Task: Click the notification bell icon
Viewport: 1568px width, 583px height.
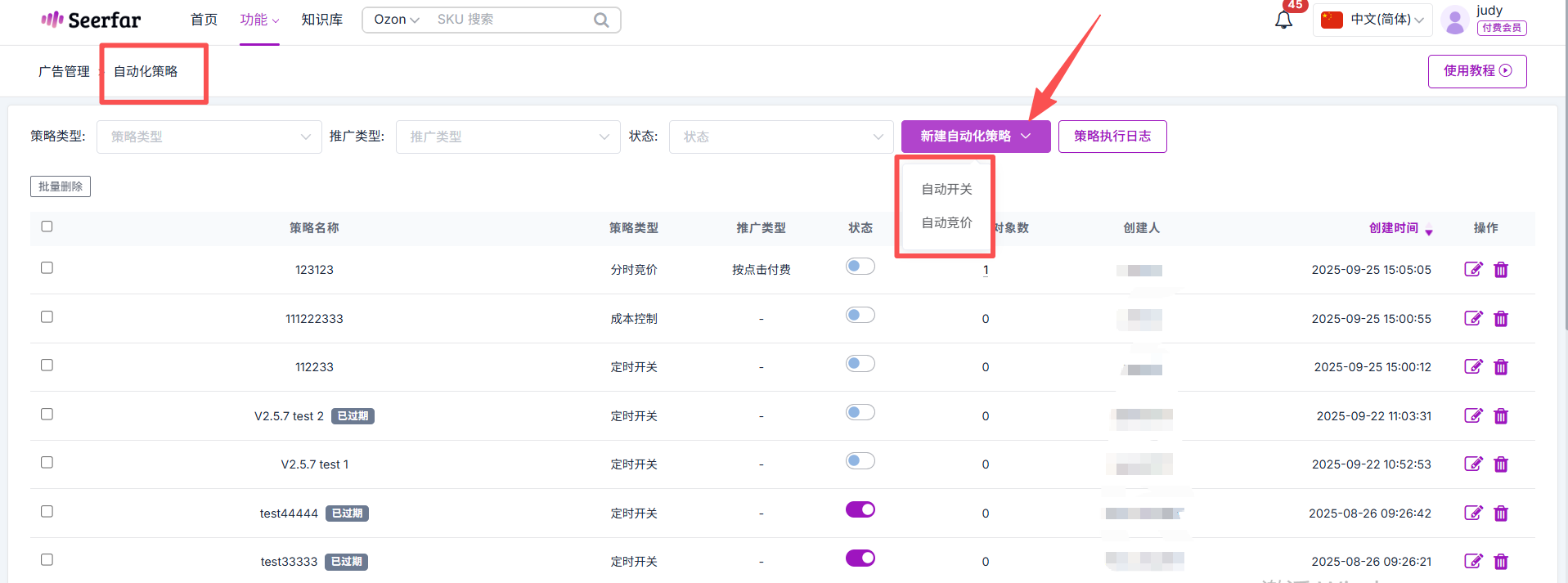Action: [x=1283, y=20]
